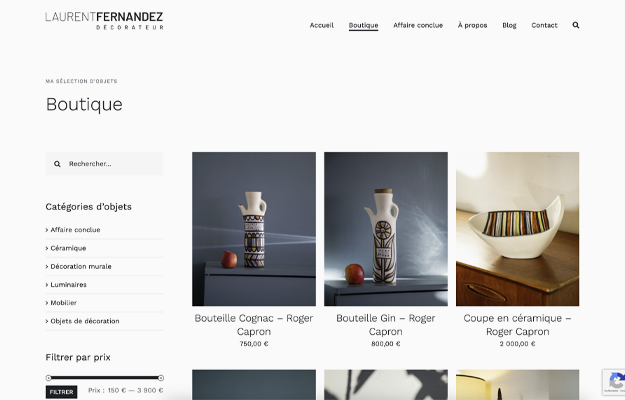Click the reCAPTCHA badge icon
This screenshot has height=400, width=625.
[616, 382]
